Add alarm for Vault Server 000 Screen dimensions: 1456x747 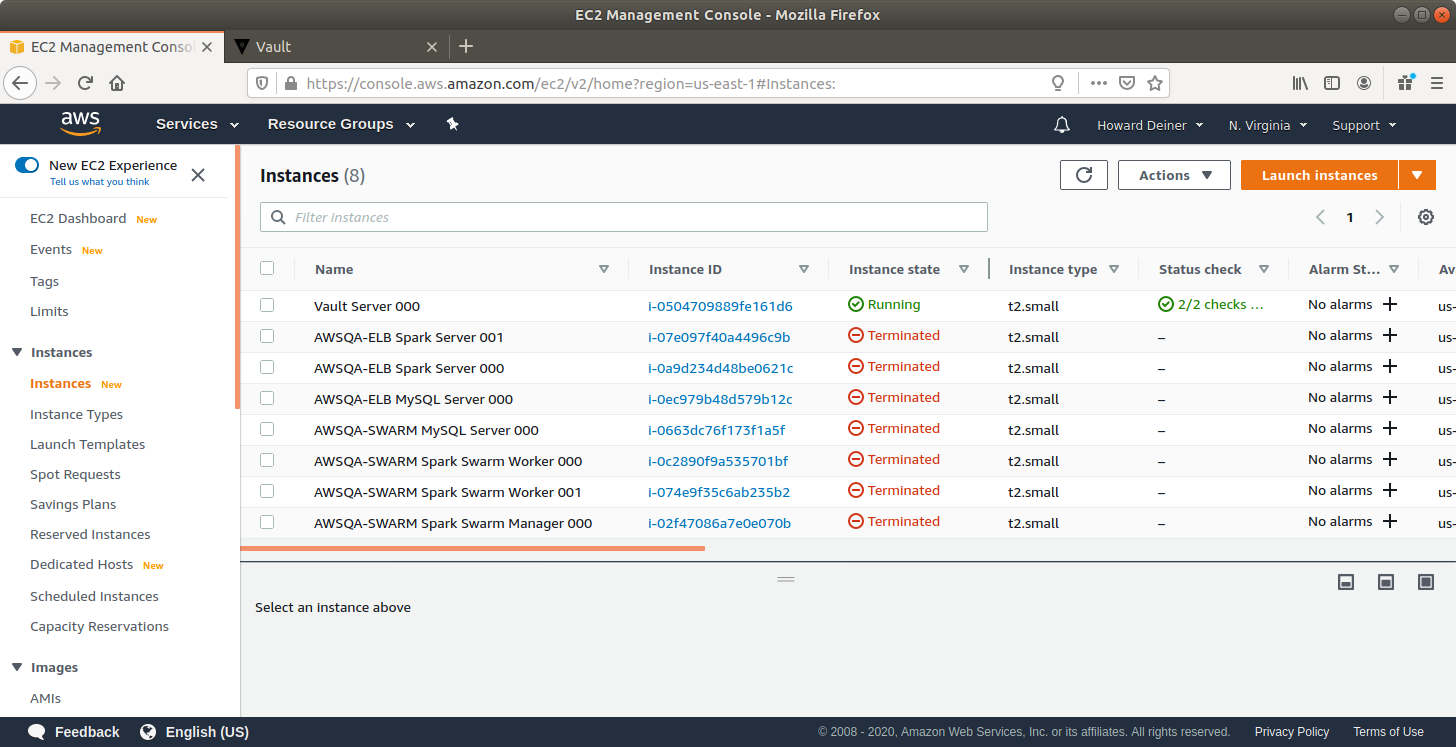1389,305
